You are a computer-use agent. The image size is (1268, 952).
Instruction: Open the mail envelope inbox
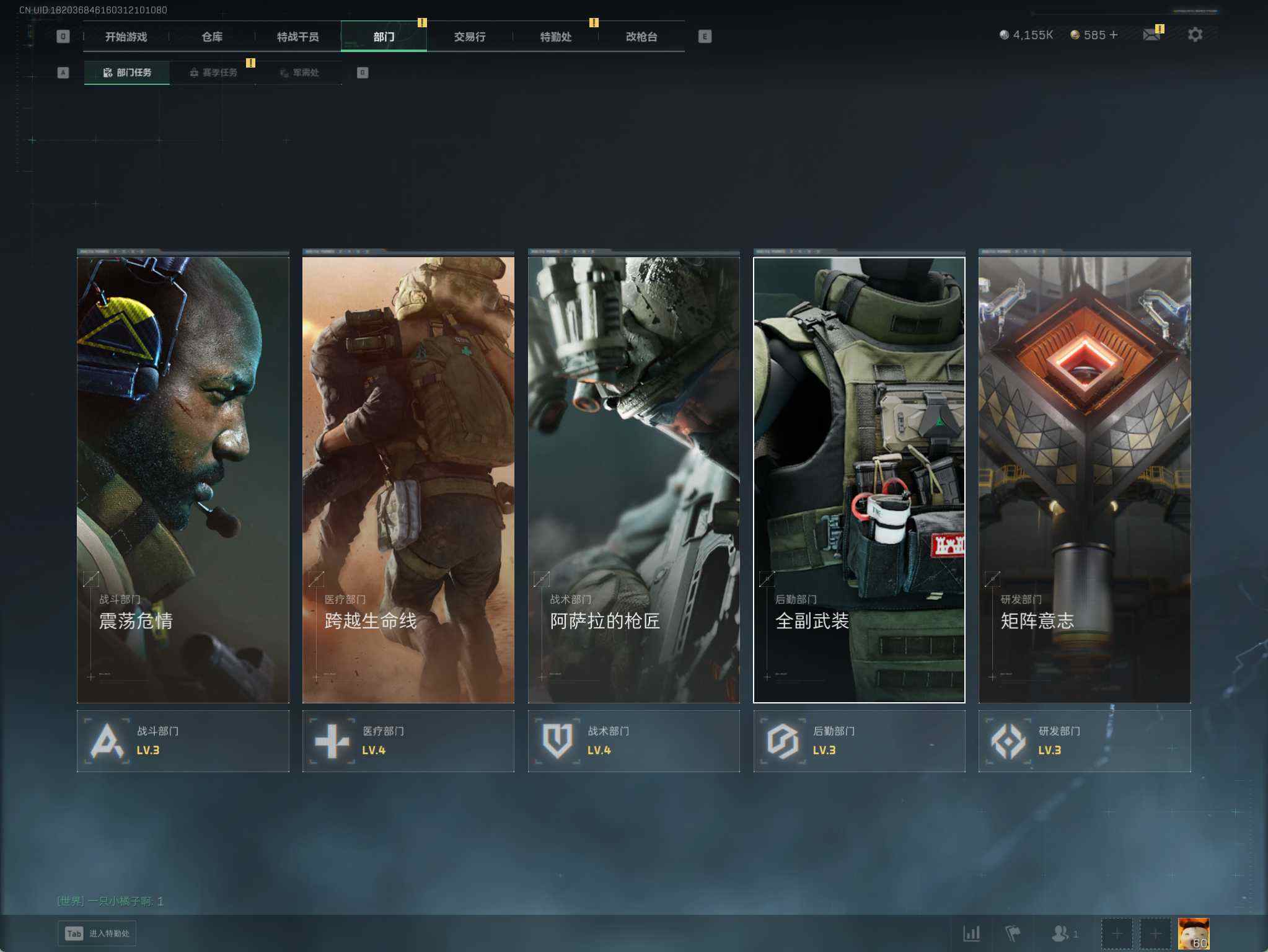coord(1151,35)
